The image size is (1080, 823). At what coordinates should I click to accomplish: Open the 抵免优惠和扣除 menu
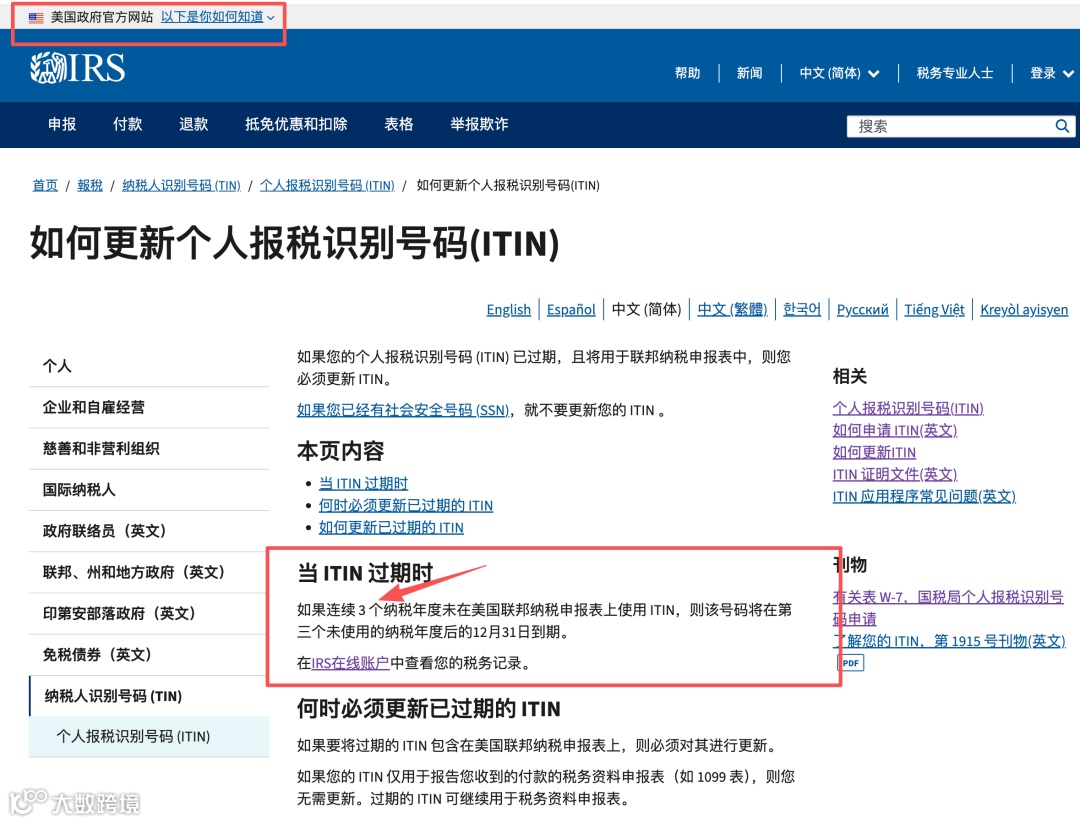tap(296, 124)
